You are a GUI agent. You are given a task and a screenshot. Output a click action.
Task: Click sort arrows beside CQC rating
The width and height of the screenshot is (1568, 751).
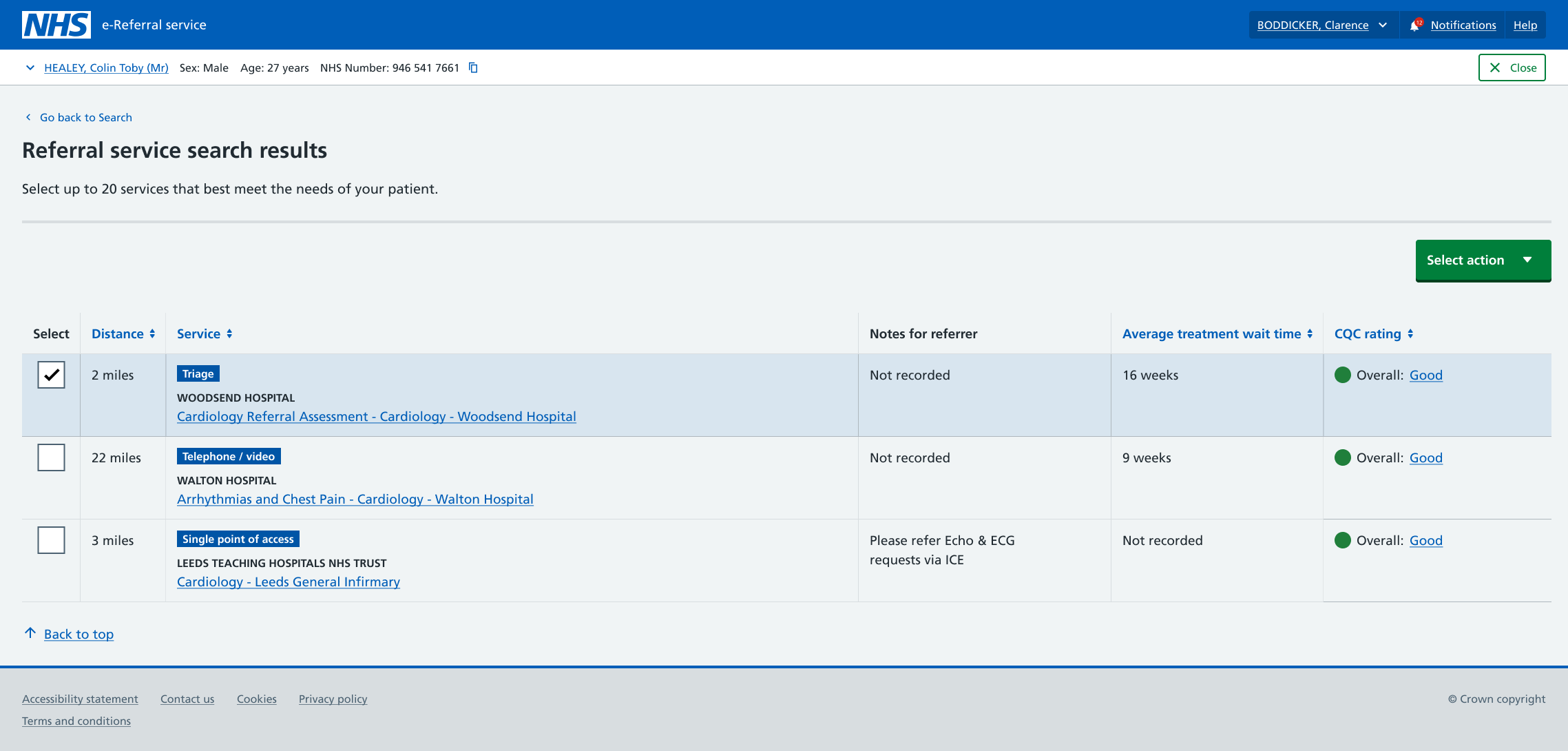pyautogui.click(x=1410, y=333)
